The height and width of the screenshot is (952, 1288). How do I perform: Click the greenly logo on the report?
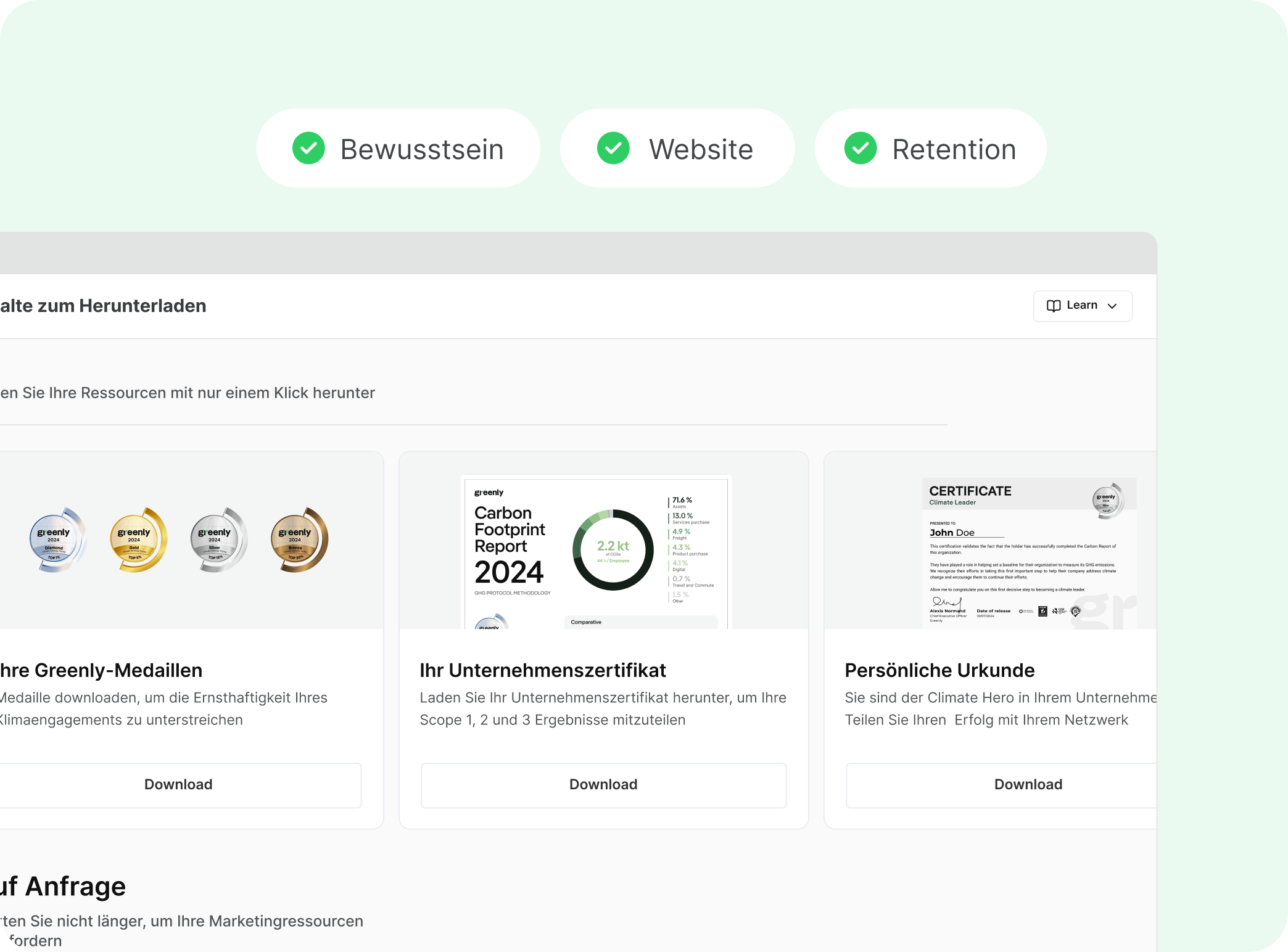[489, 493]
